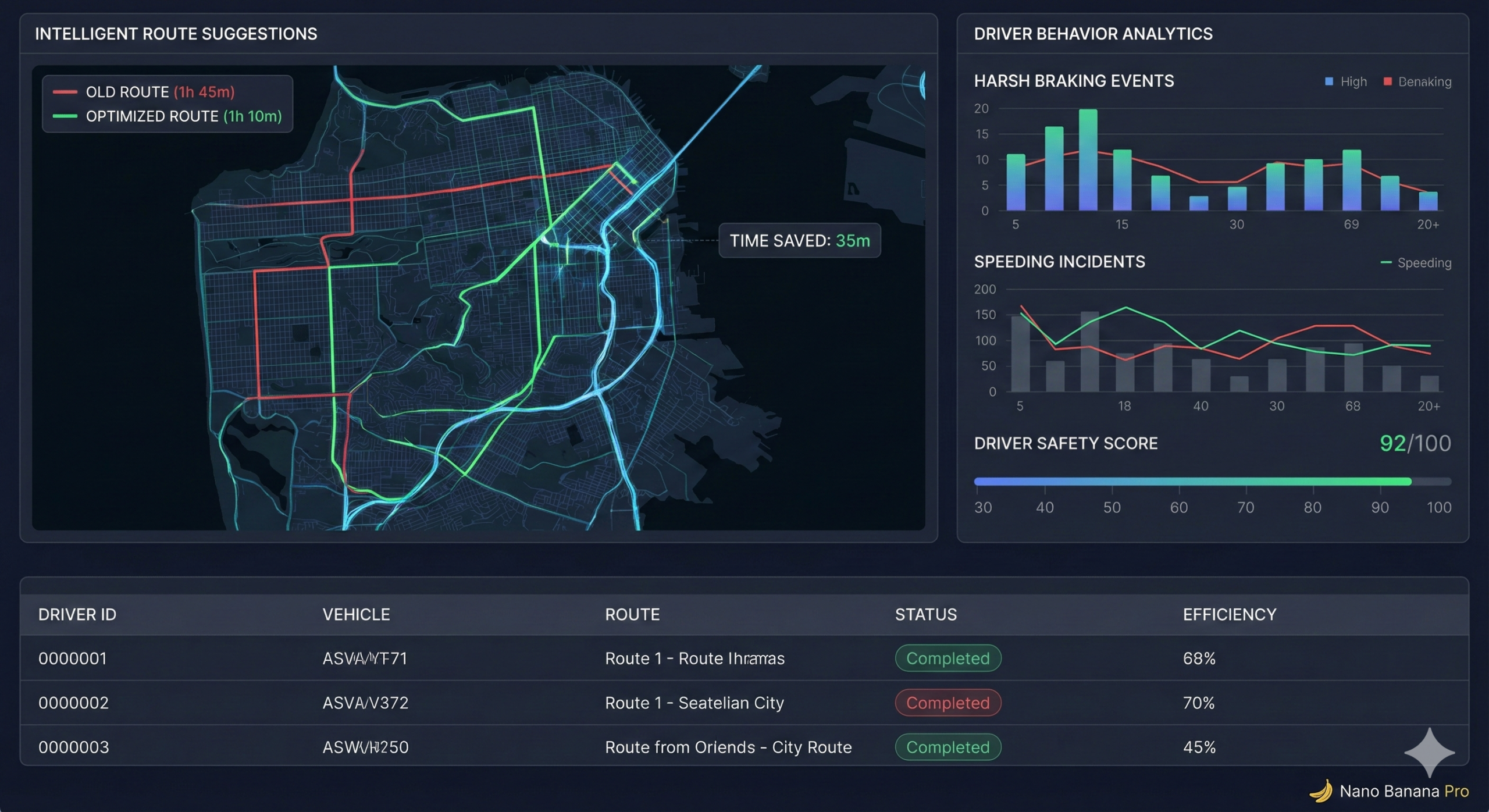Sort table by Driver ID column header

coord(77,614)
